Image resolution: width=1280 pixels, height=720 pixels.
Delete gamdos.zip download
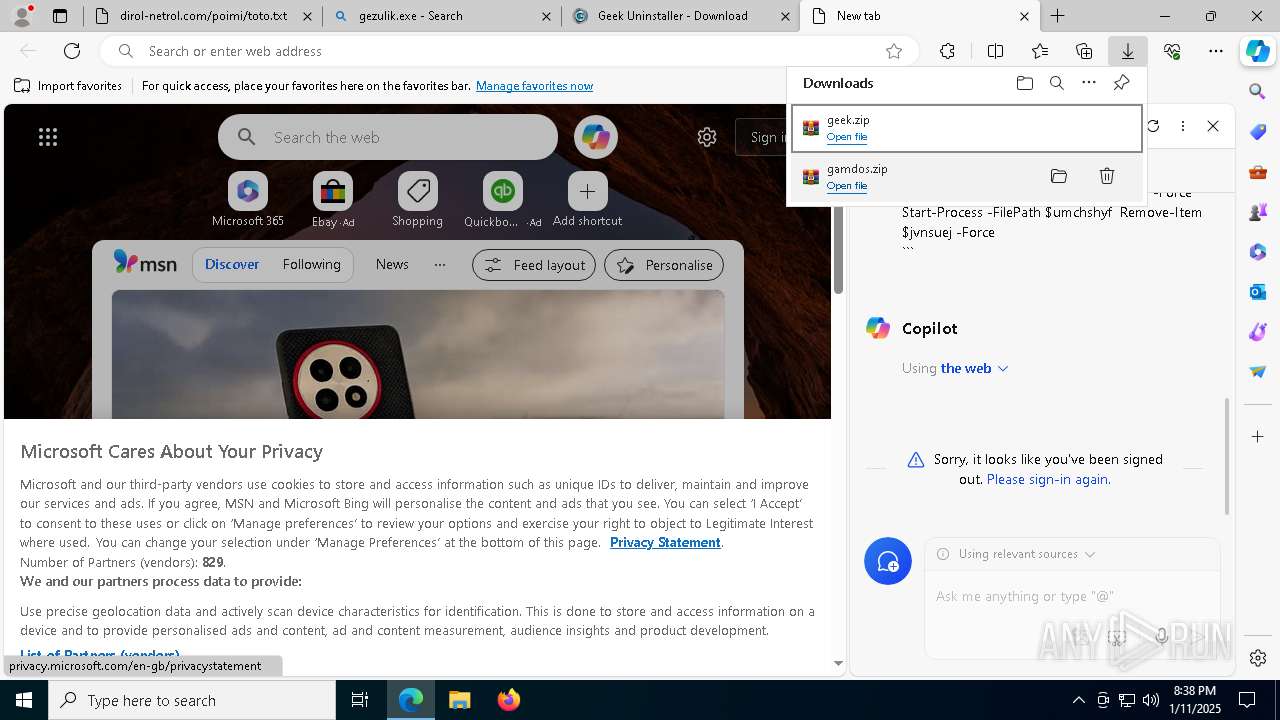click(x=1107, y=176)
